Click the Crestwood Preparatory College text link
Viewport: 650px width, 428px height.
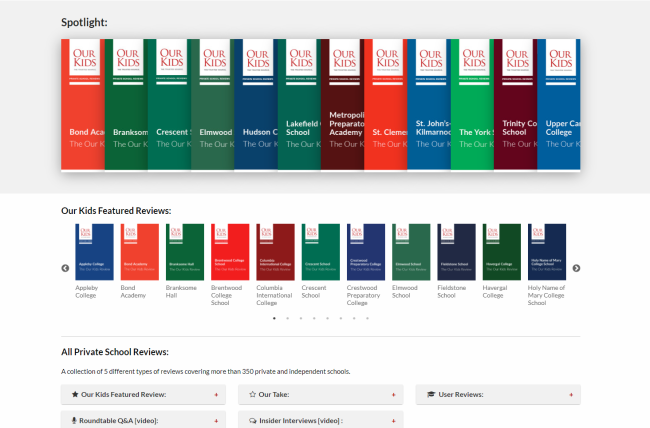click(x=364, y=295)
